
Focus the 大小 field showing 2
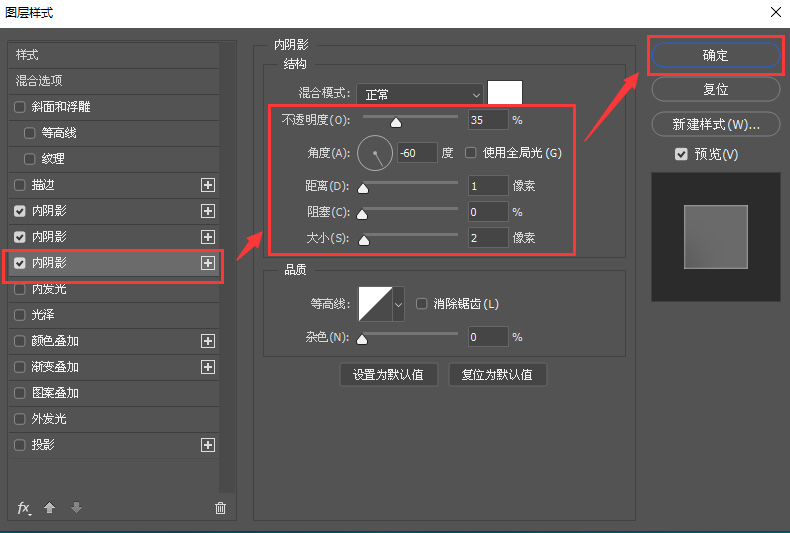(x=488, y=238)
